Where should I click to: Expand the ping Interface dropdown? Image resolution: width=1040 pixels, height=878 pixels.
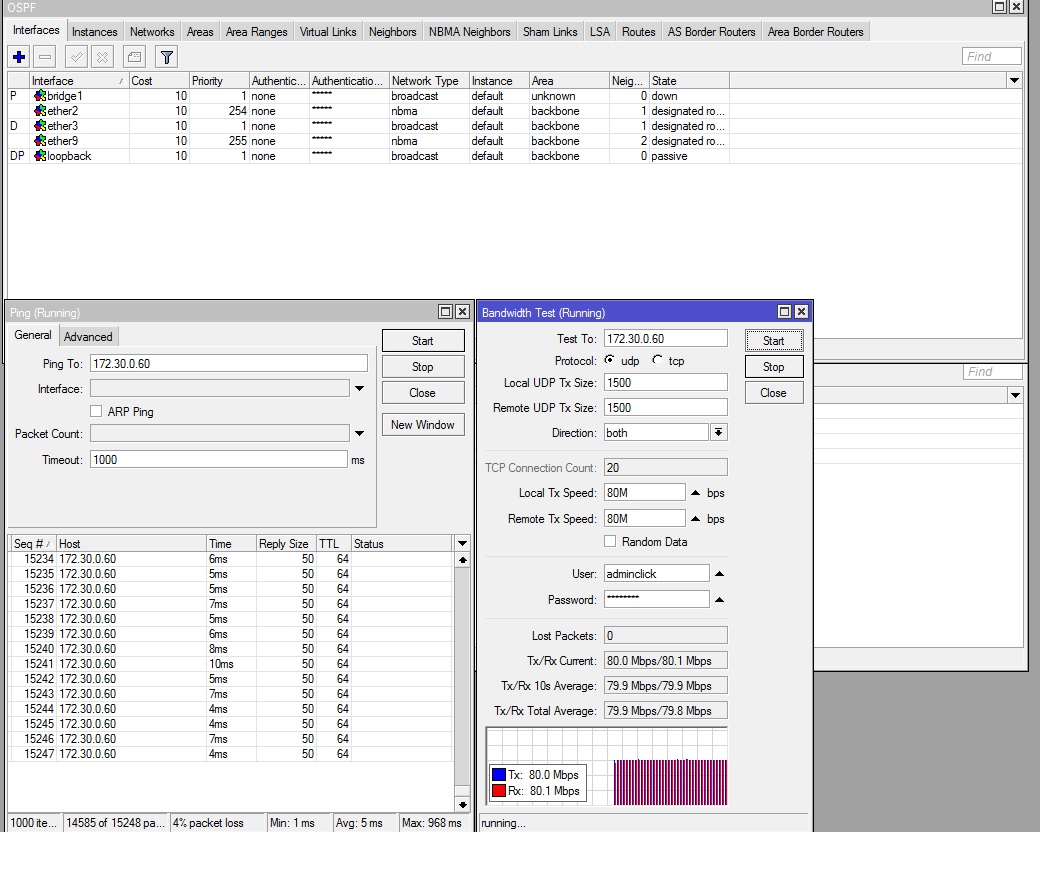359,389
